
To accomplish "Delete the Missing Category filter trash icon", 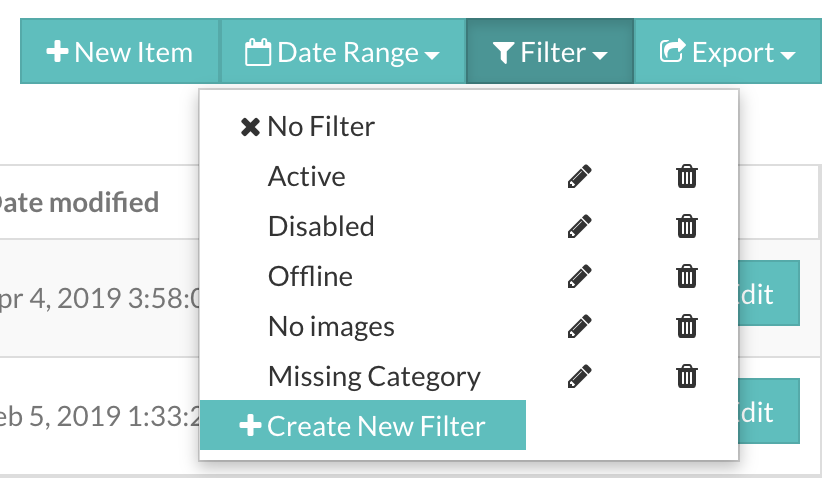I will pyautogui.click(x=687, y=376).
